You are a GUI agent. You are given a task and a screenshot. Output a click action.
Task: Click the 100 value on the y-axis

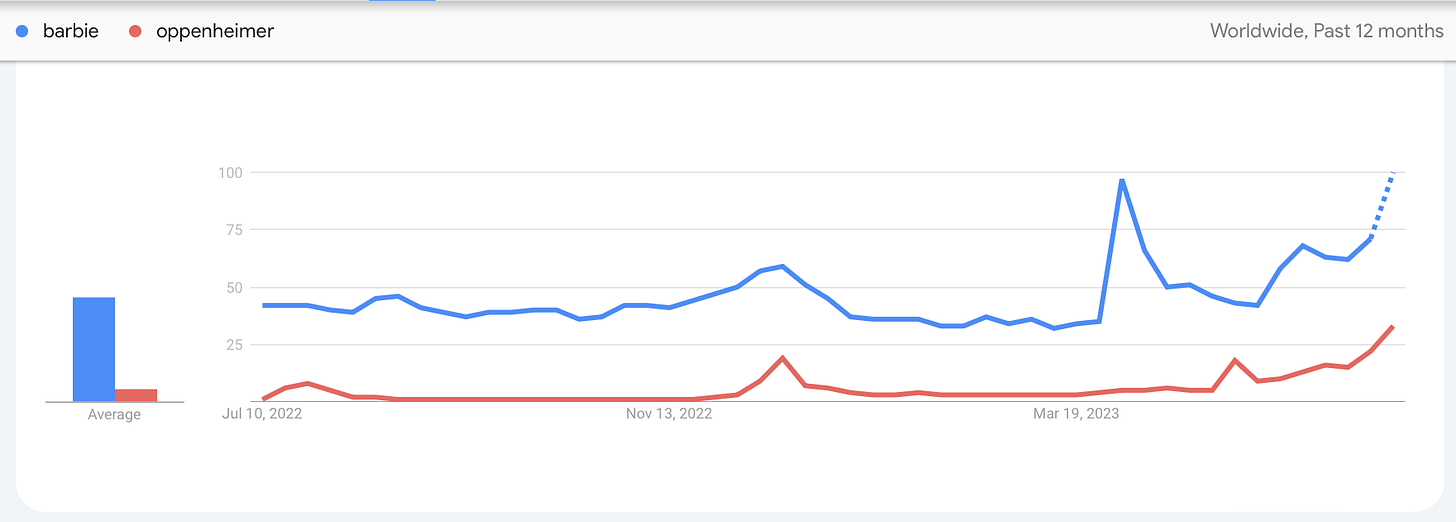[233, 173]
